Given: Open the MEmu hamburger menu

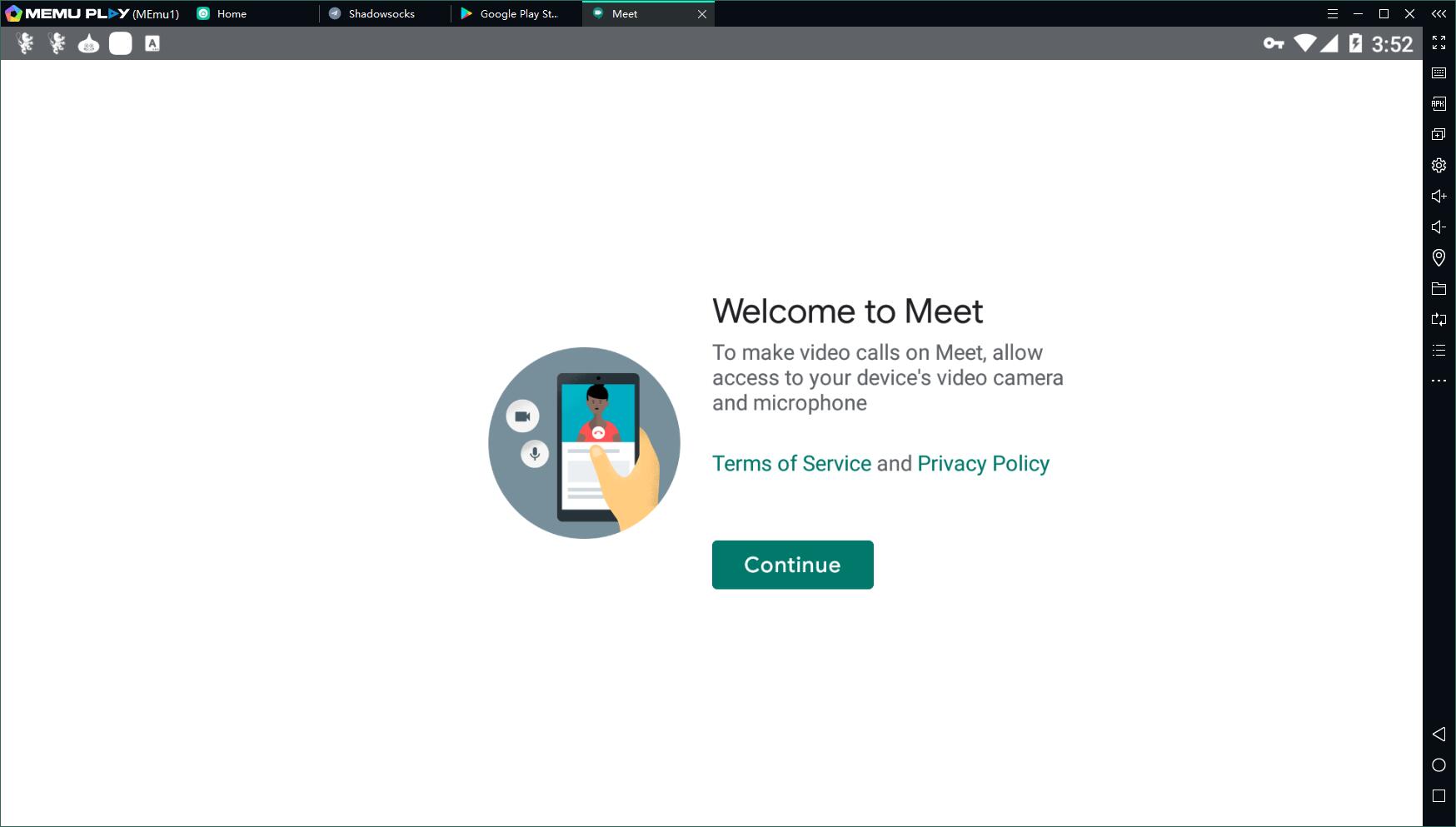Looking at the screenshot, I should pos(1333,14).
